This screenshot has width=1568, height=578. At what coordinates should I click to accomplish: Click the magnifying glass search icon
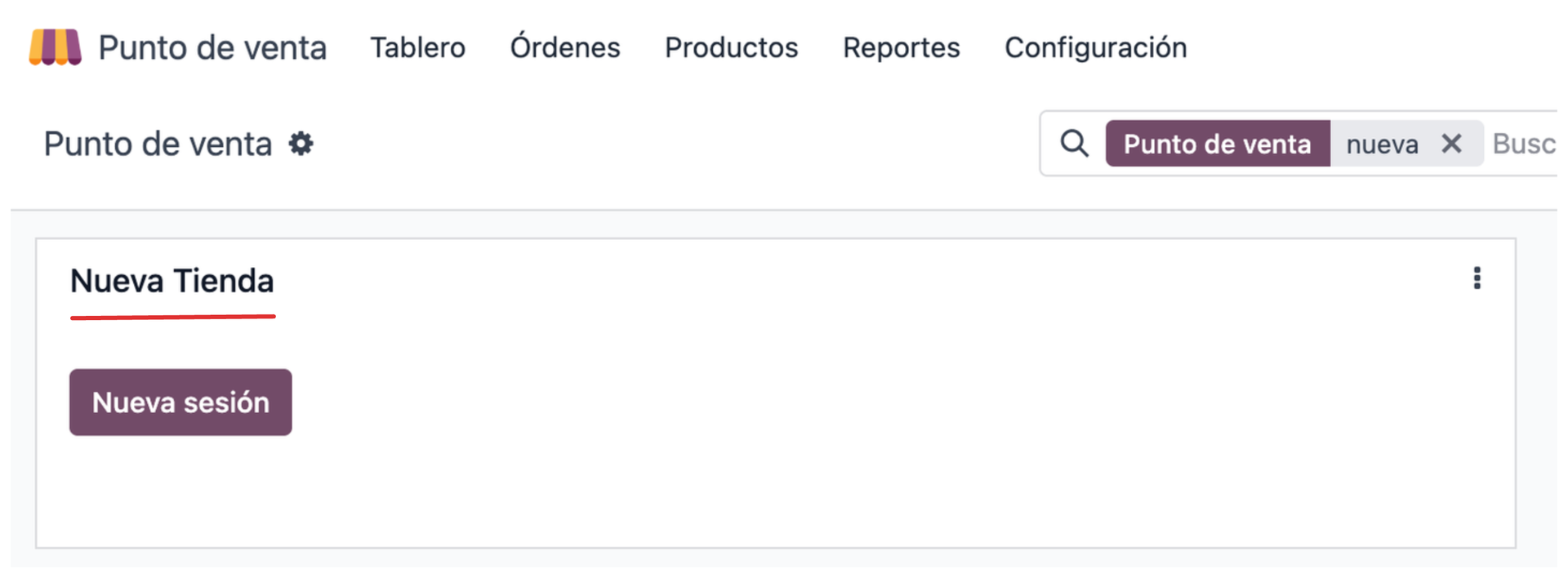[1074, 144]
